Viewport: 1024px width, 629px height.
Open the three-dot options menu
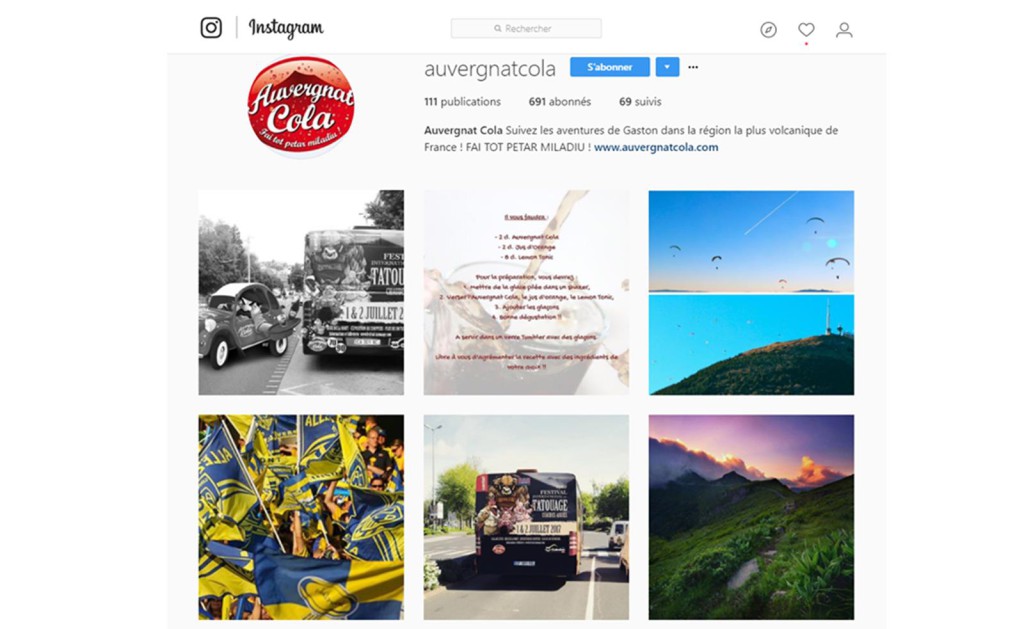tap(694, 67)
